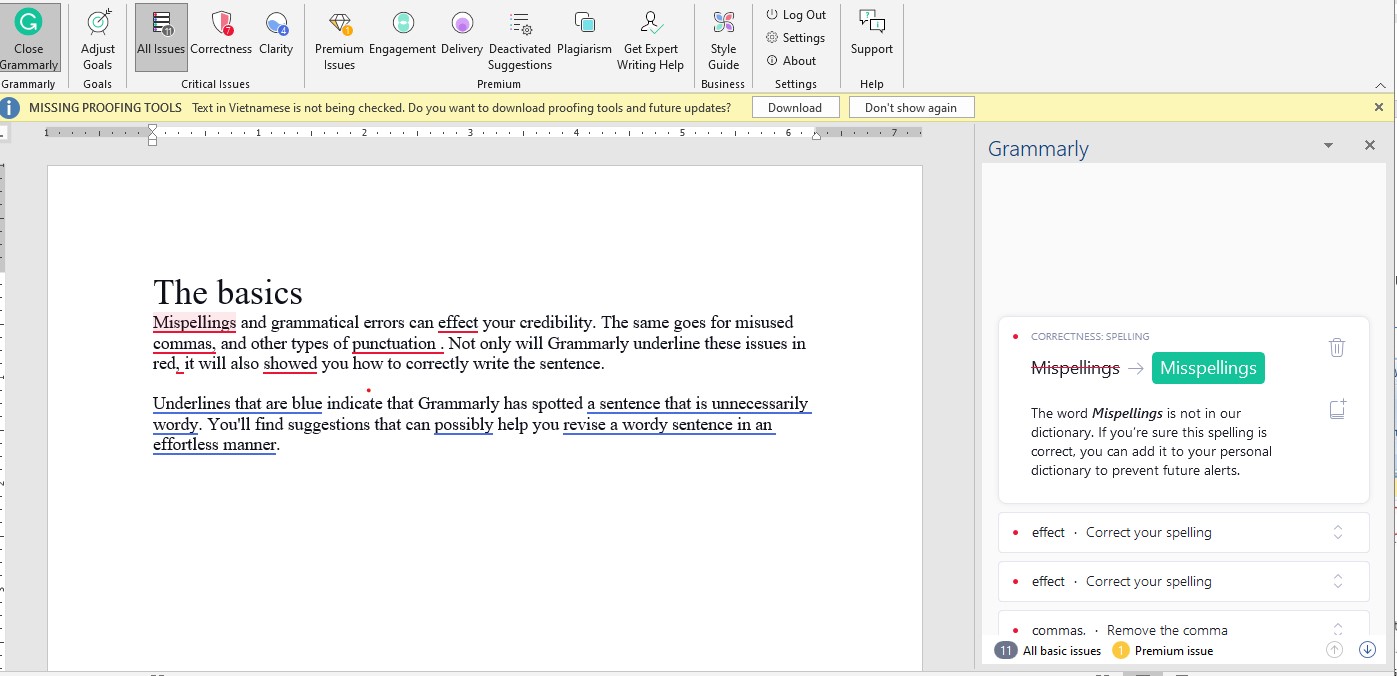The height and width of the screenshot is (676, 1397).
Task: Click the underlined word possibly
Action: click(x=463, y=425)
